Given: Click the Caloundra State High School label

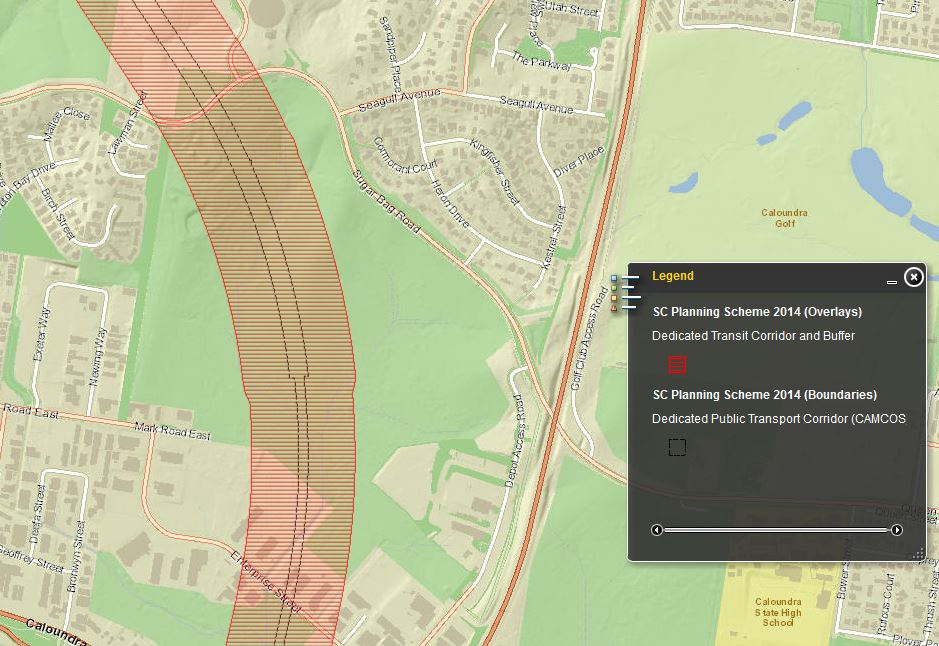Looking at the screenshot, I should pyautogui.click(x=777, y=612).
